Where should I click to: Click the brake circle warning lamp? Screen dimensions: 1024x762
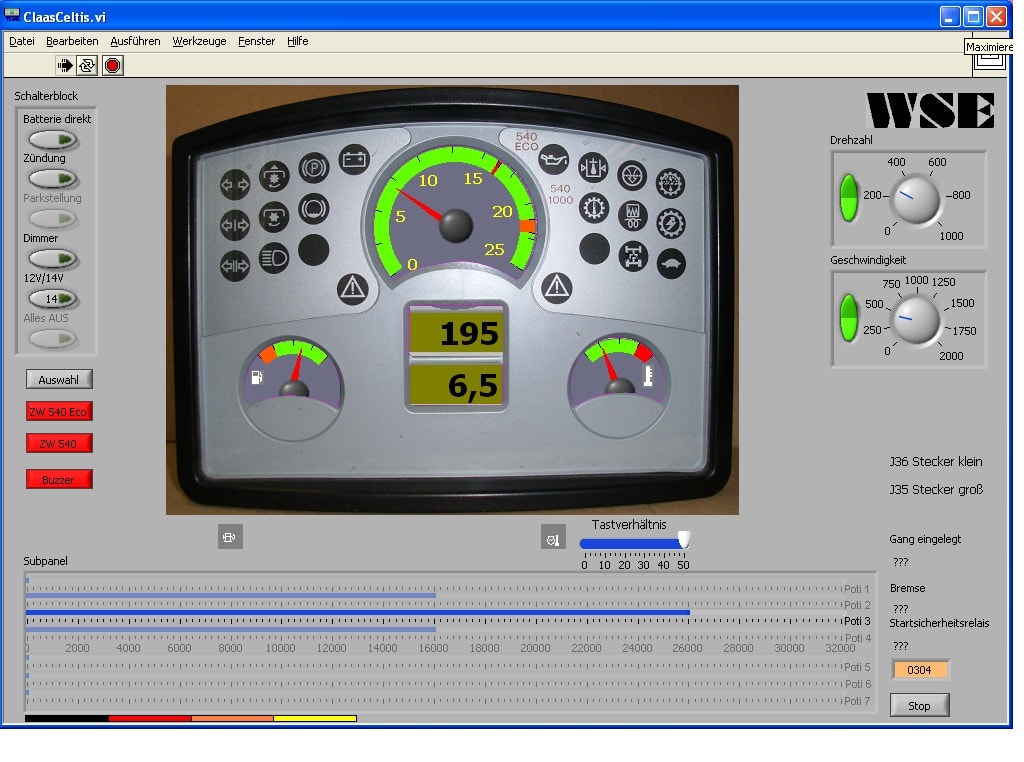[313, 209]
